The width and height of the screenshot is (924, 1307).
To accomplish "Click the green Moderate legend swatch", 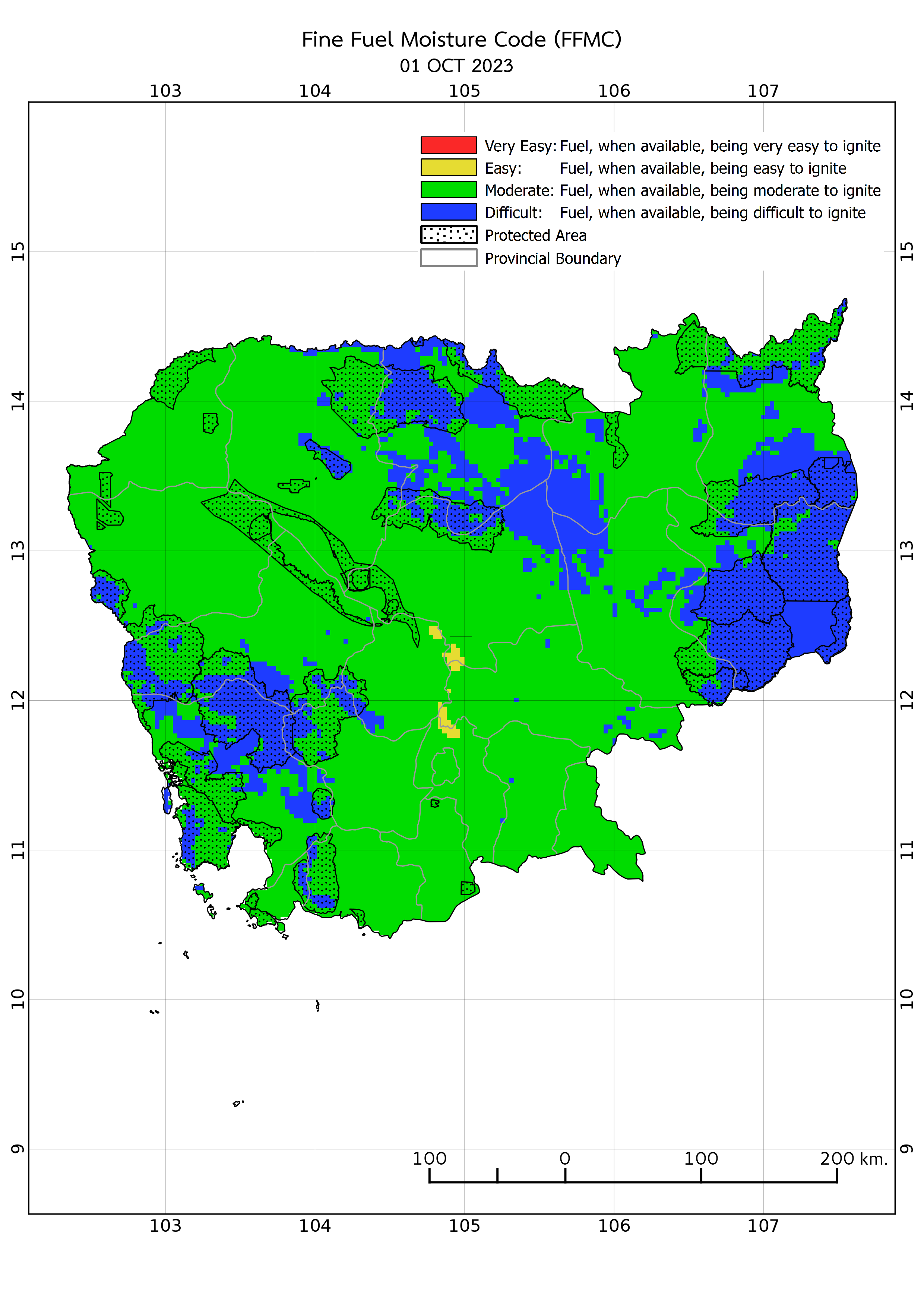I will (448, 190).
